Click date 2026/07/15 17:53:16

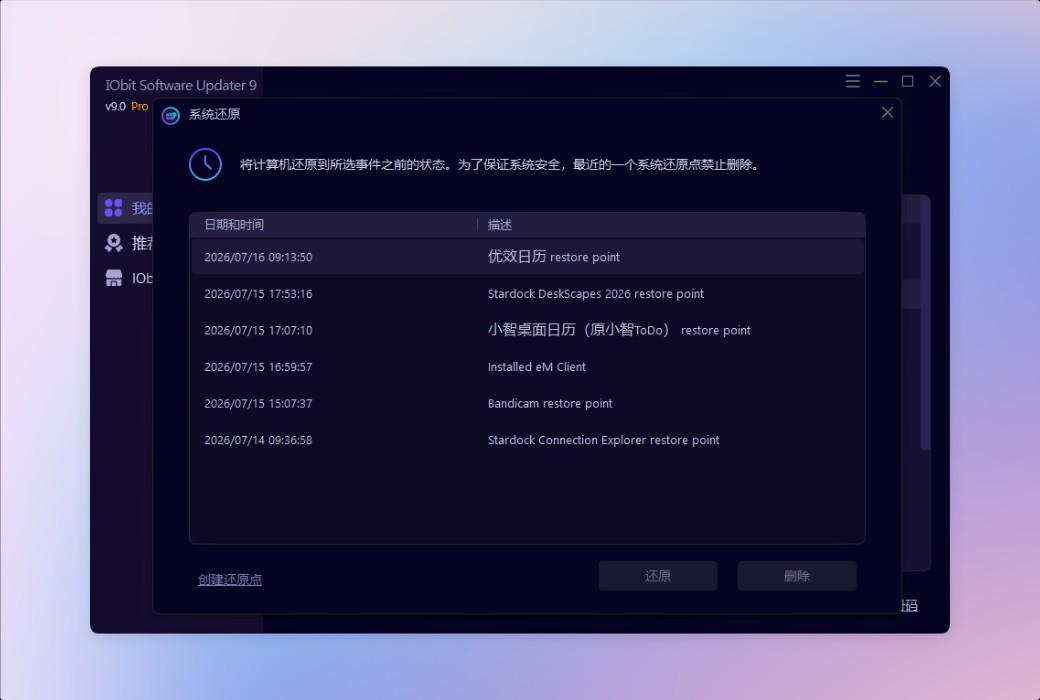click(258, 294)
